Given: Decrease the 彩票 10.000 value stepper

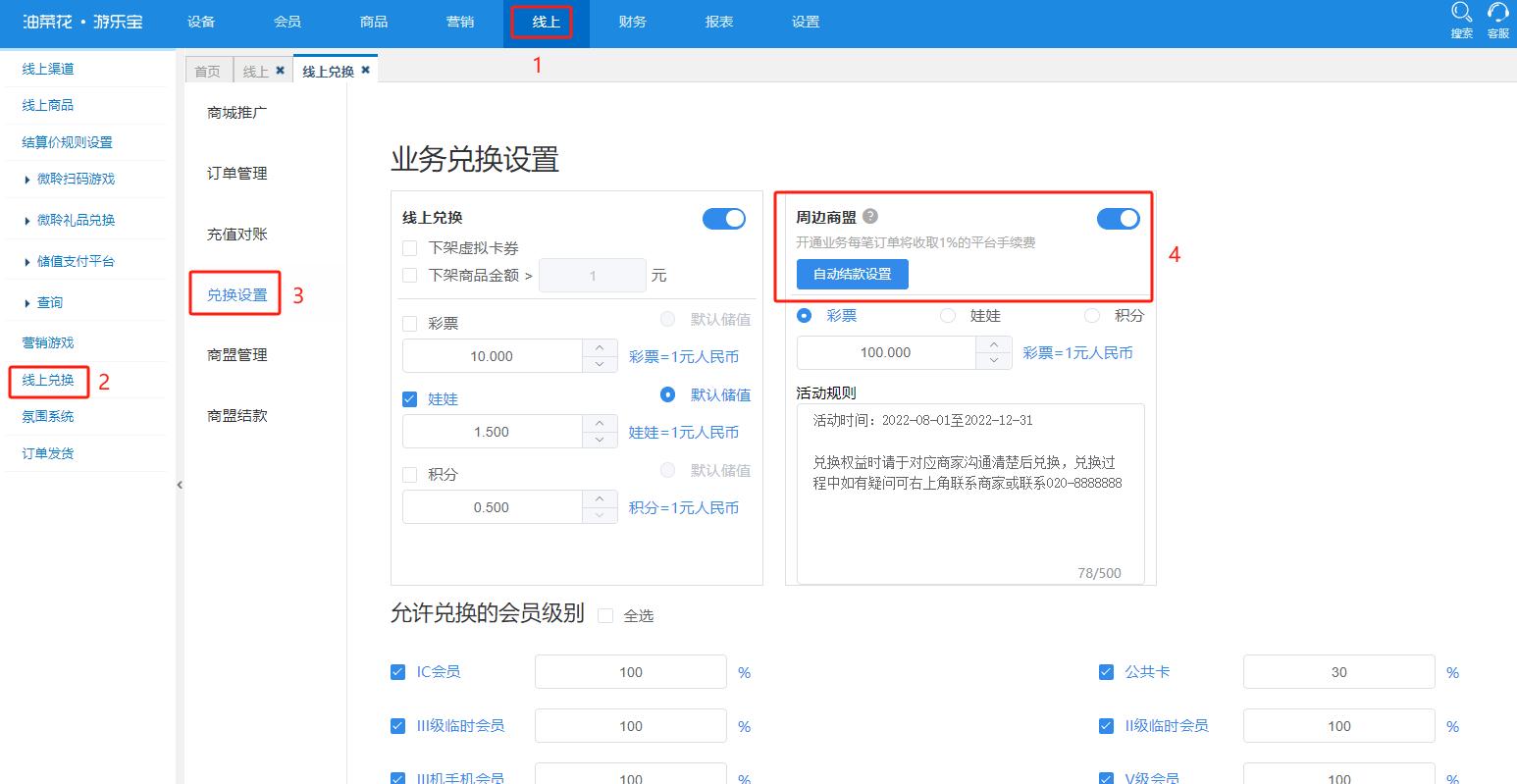Looking at the screenshot, I should (600, 364).
